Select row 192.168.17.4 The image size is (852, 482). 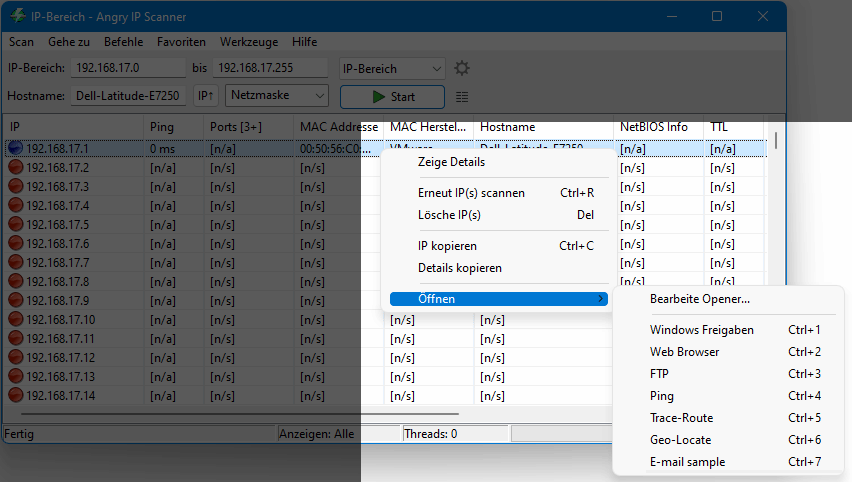click(58, 205)
